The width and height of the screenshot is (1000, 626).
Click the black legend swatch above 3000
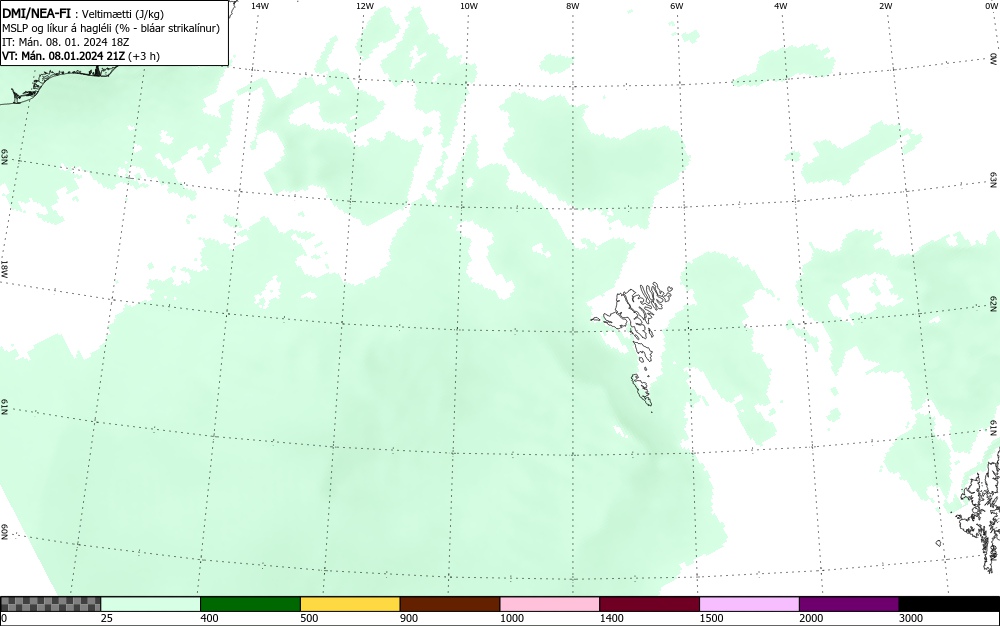(x=949, y=604)
